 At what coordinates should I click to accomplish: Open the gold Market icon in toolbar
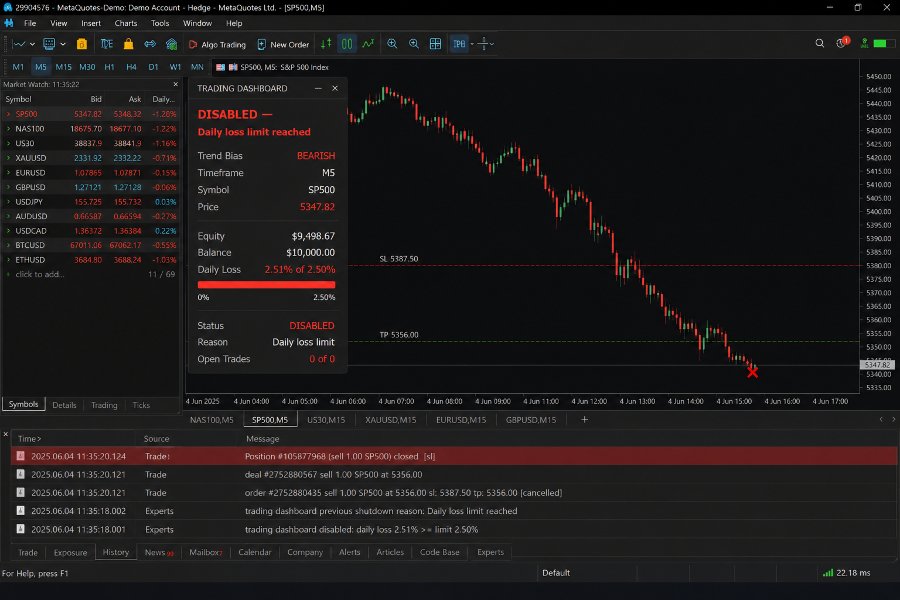click(82, 44)
